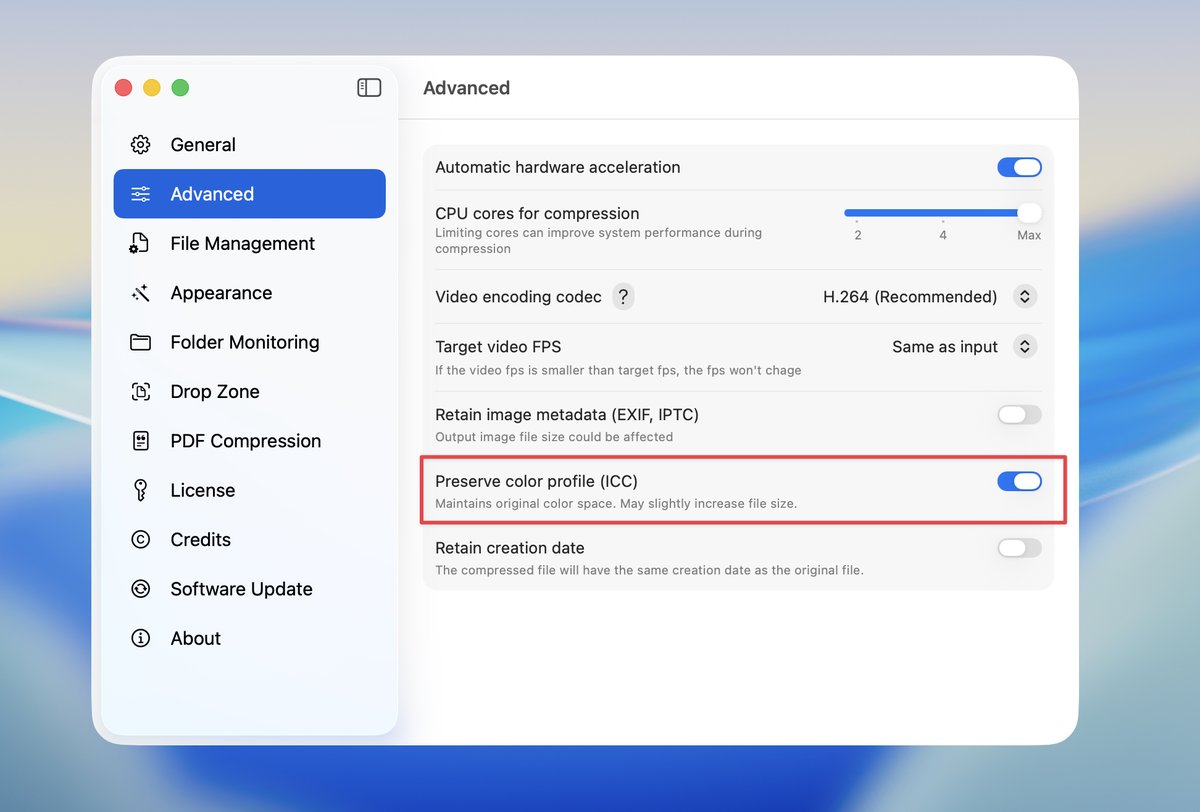Click the Folder Monitoring folder icon
This screenshot has width=1200, height=812.
coord(140,342)
